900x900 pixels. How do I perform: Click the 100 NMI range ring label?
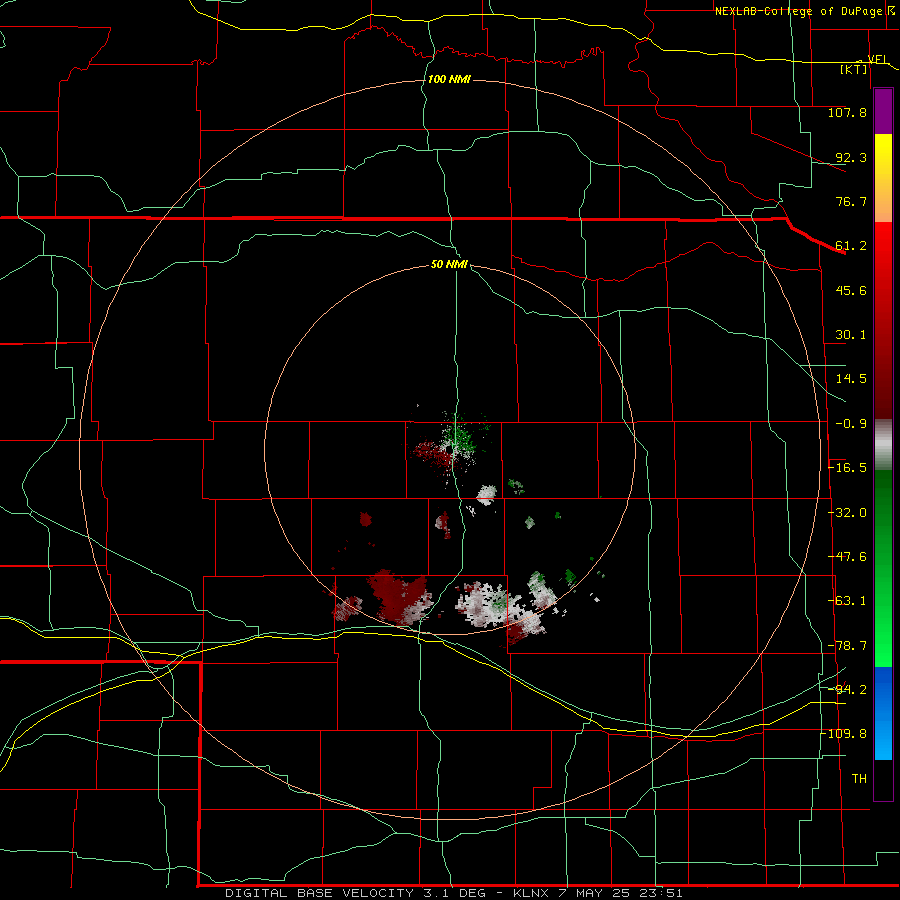pos(449,79)
